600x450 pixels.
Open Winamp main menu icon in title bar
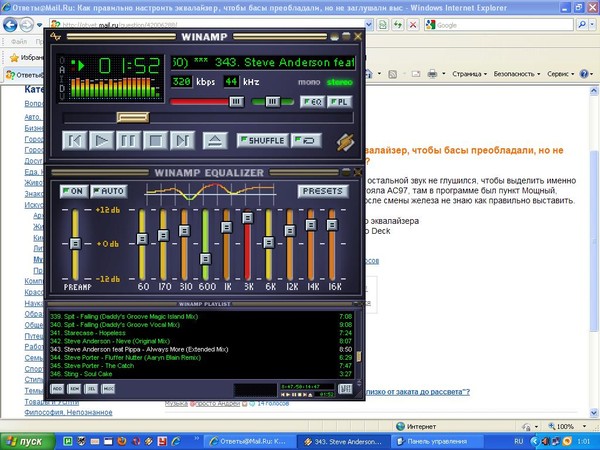pyautogui.click(x=56, y=36)
